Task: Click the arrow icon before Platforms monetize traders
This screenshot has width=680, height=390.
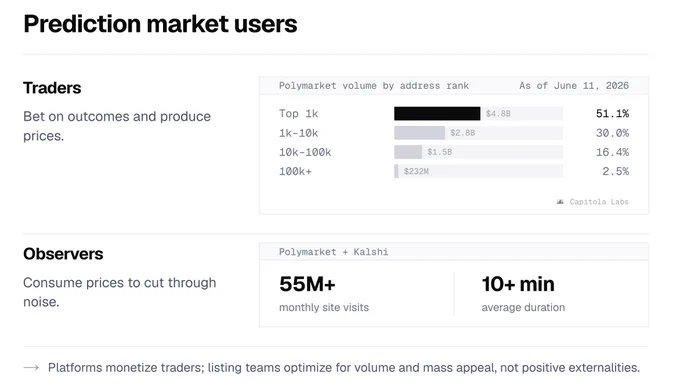Action: pos(31,368)
